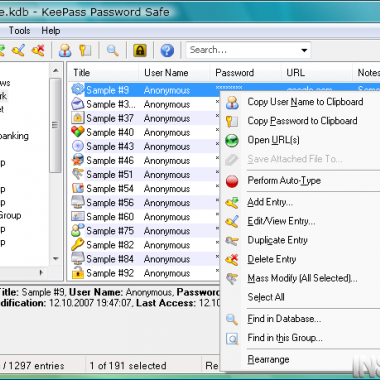Select Open URL(s) from context menu
The image size is (380, 380).
pyautogui.click(x=273, y=140)
